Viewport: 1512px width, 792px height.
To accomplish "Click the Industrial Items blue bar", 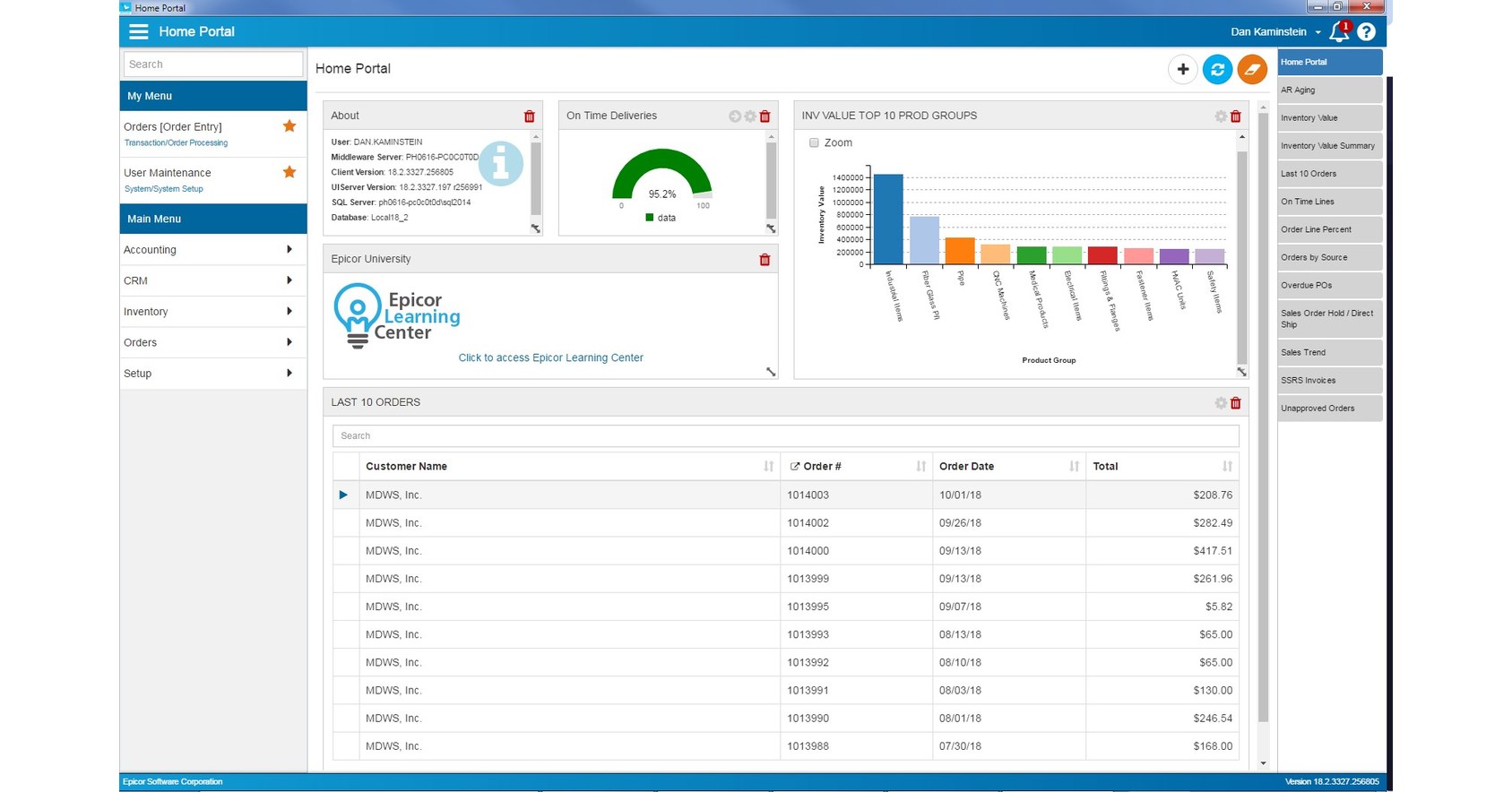I will pos(888,219).
